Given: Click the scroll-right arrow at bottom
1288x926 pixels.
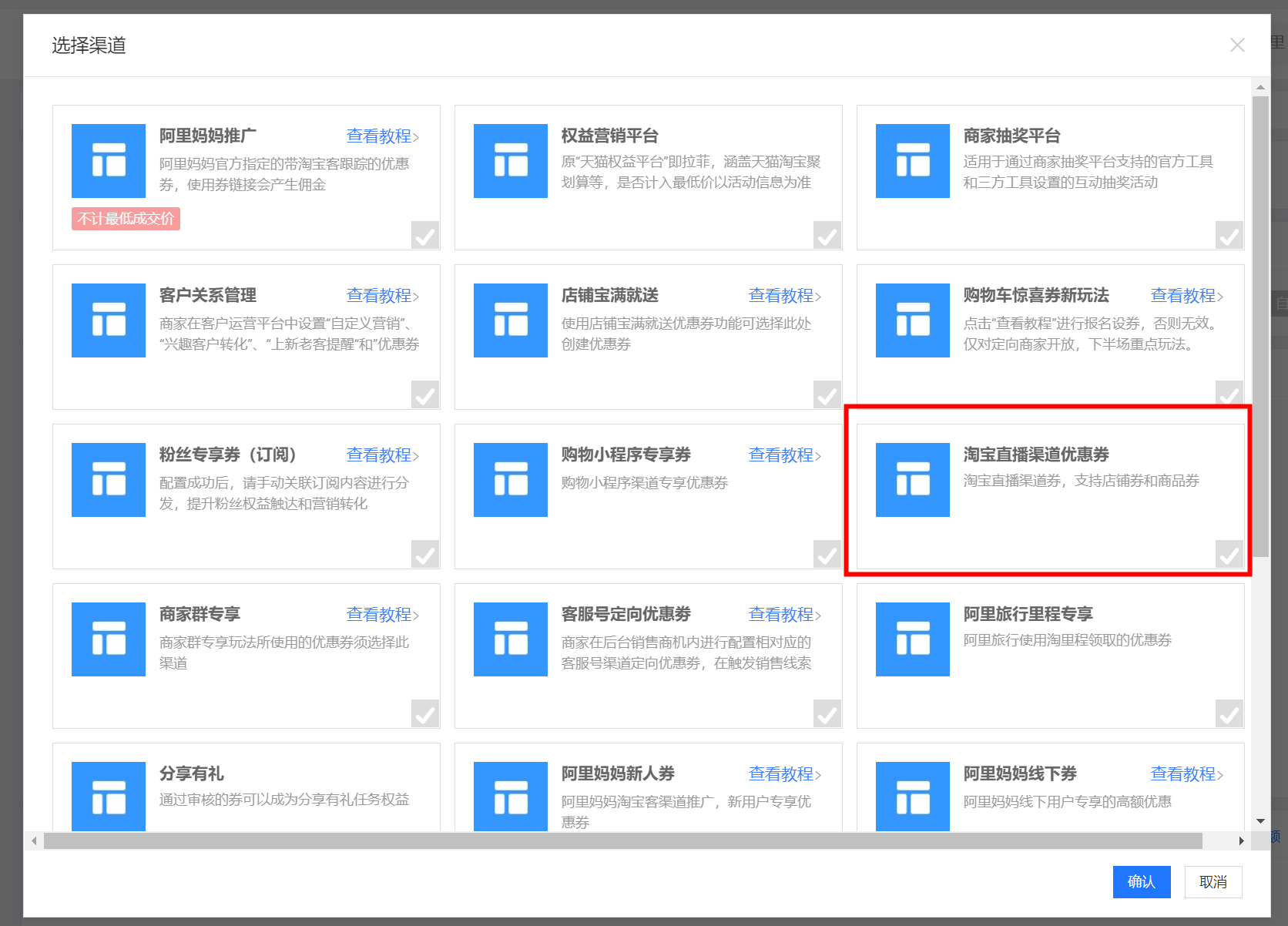Looking at the screenshot, I should tap(1241, 840).
